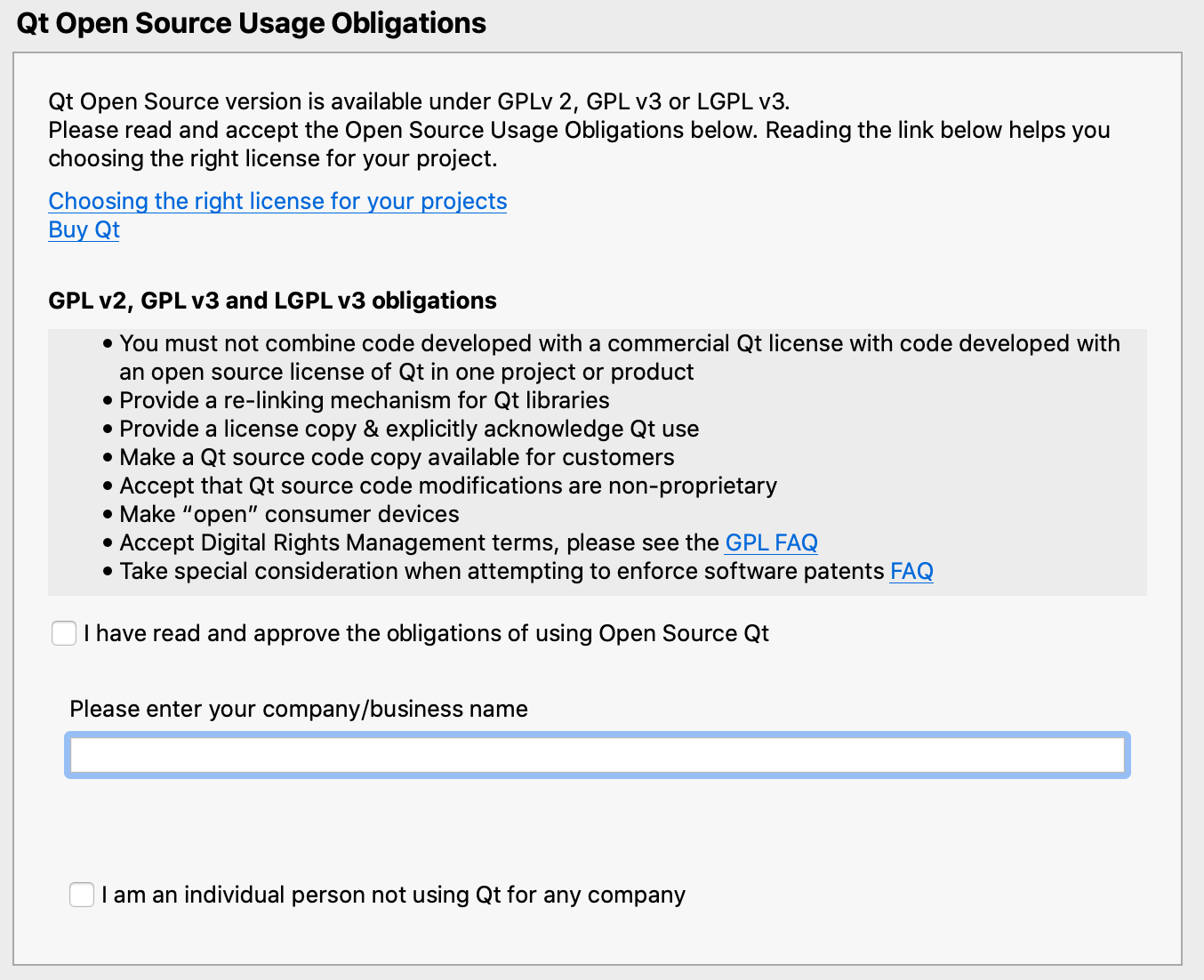Click the "GPL v2, GPL v3 and LGPL v3 obligations" heading
The image size is (1204, 980).
click(x=272, y=301)
